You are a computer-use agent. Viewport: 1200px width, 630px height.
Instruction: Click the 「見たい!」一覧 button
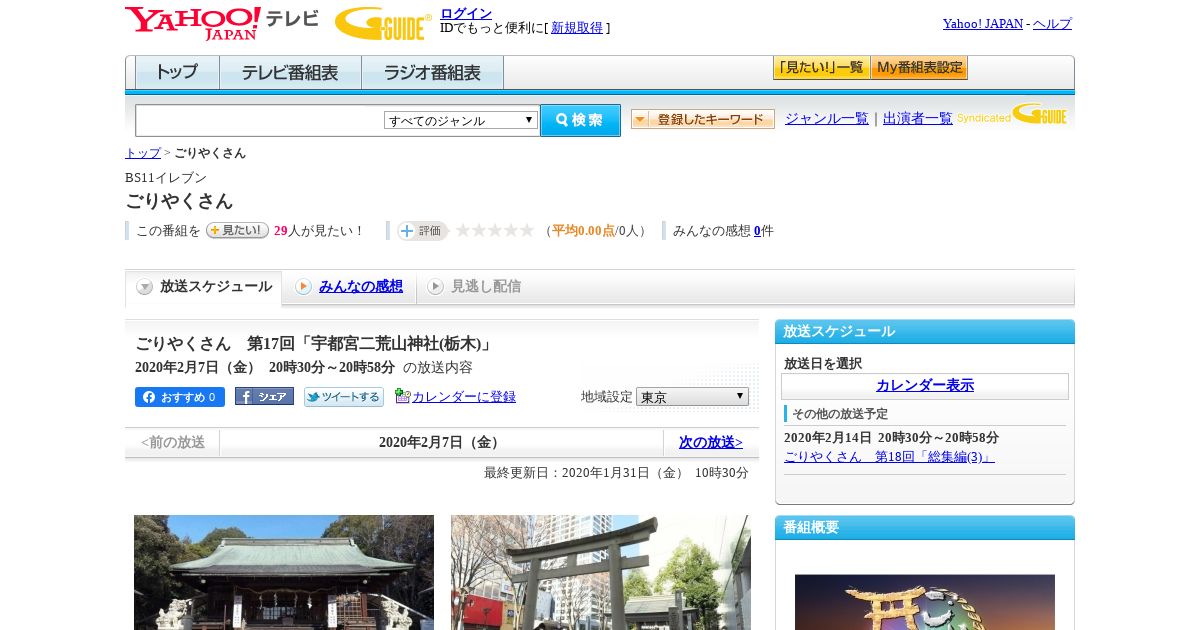pos(821,68)
